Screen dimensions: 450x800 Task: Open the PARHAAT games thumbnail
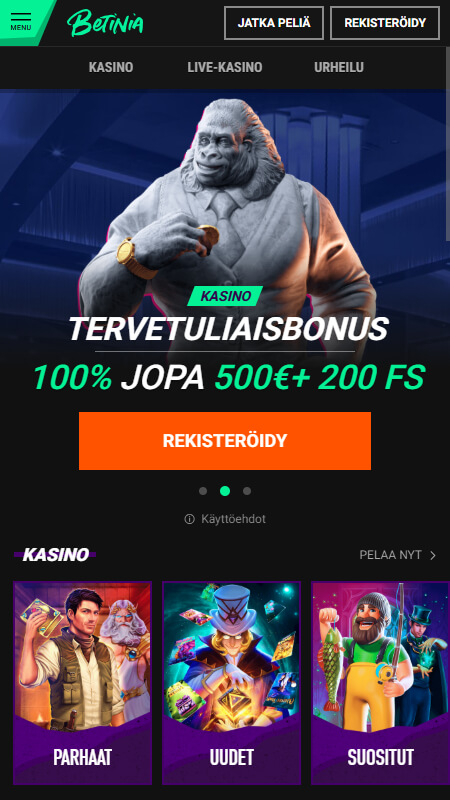[83, 683]
